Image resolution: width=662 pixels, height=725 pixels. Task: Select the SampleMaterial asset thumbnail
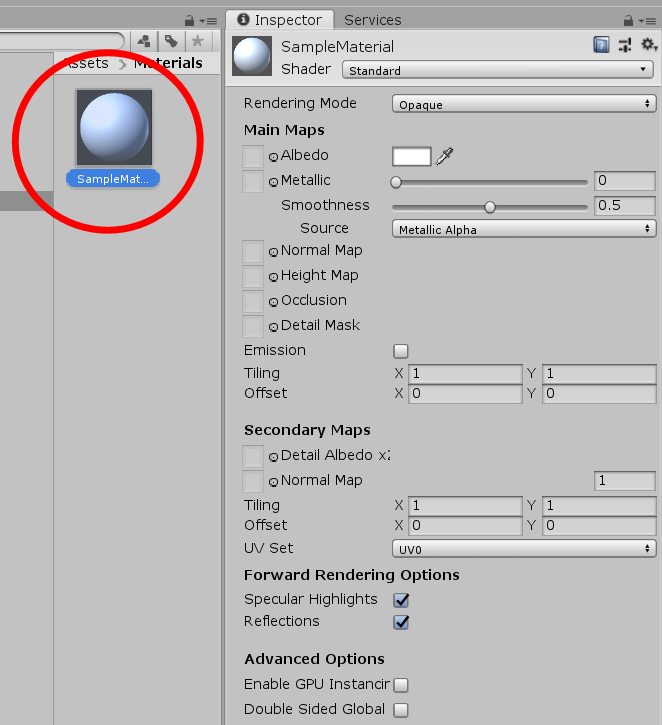click(114, 127)
